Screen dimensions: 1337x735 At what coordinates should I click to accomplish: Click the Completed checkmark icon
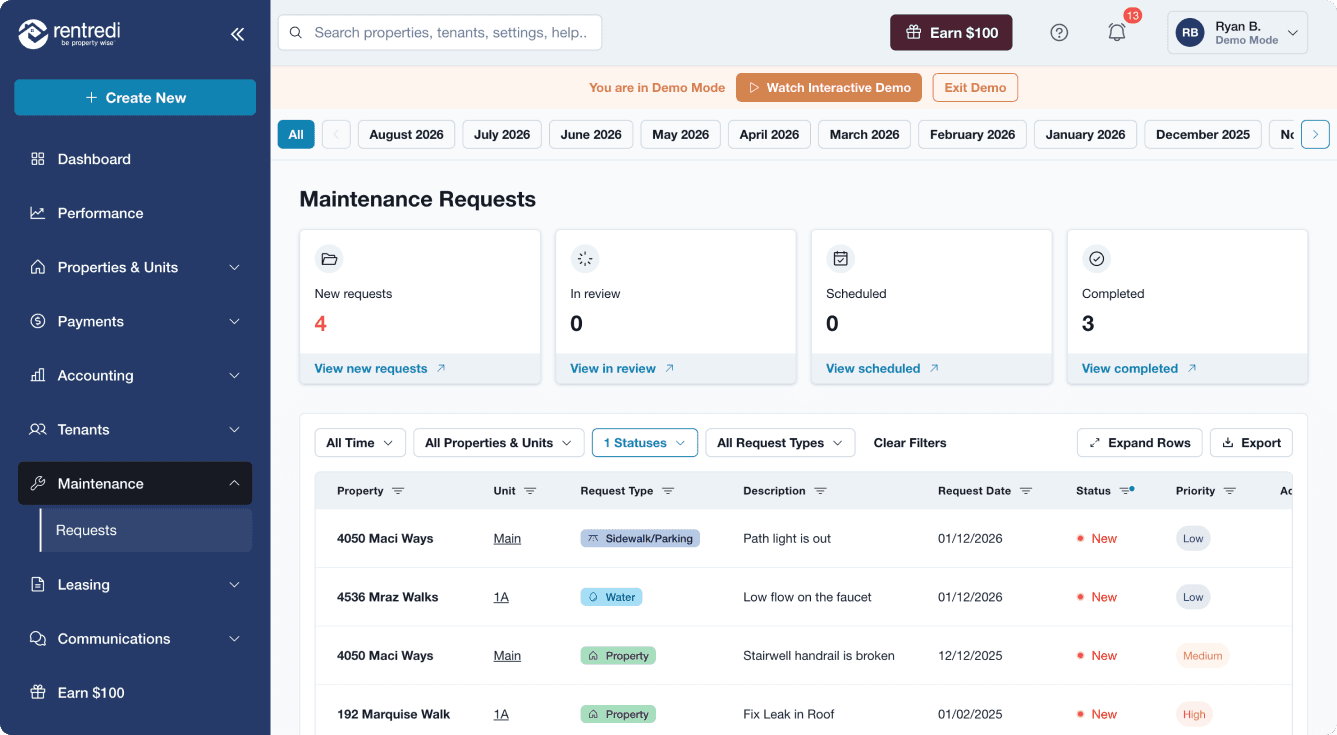pyautogui.click(x=1096, y=259)
